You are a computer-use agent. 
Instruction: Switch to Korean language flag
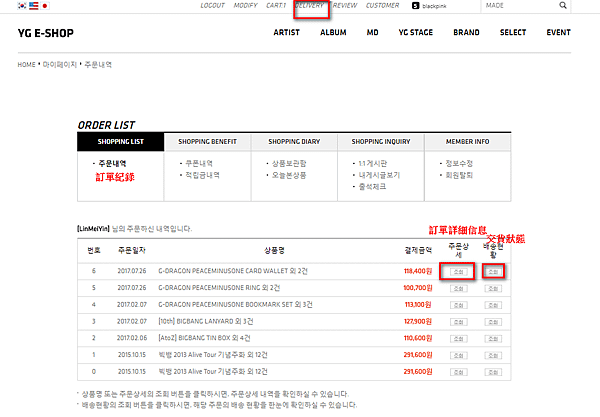[22, 6]
